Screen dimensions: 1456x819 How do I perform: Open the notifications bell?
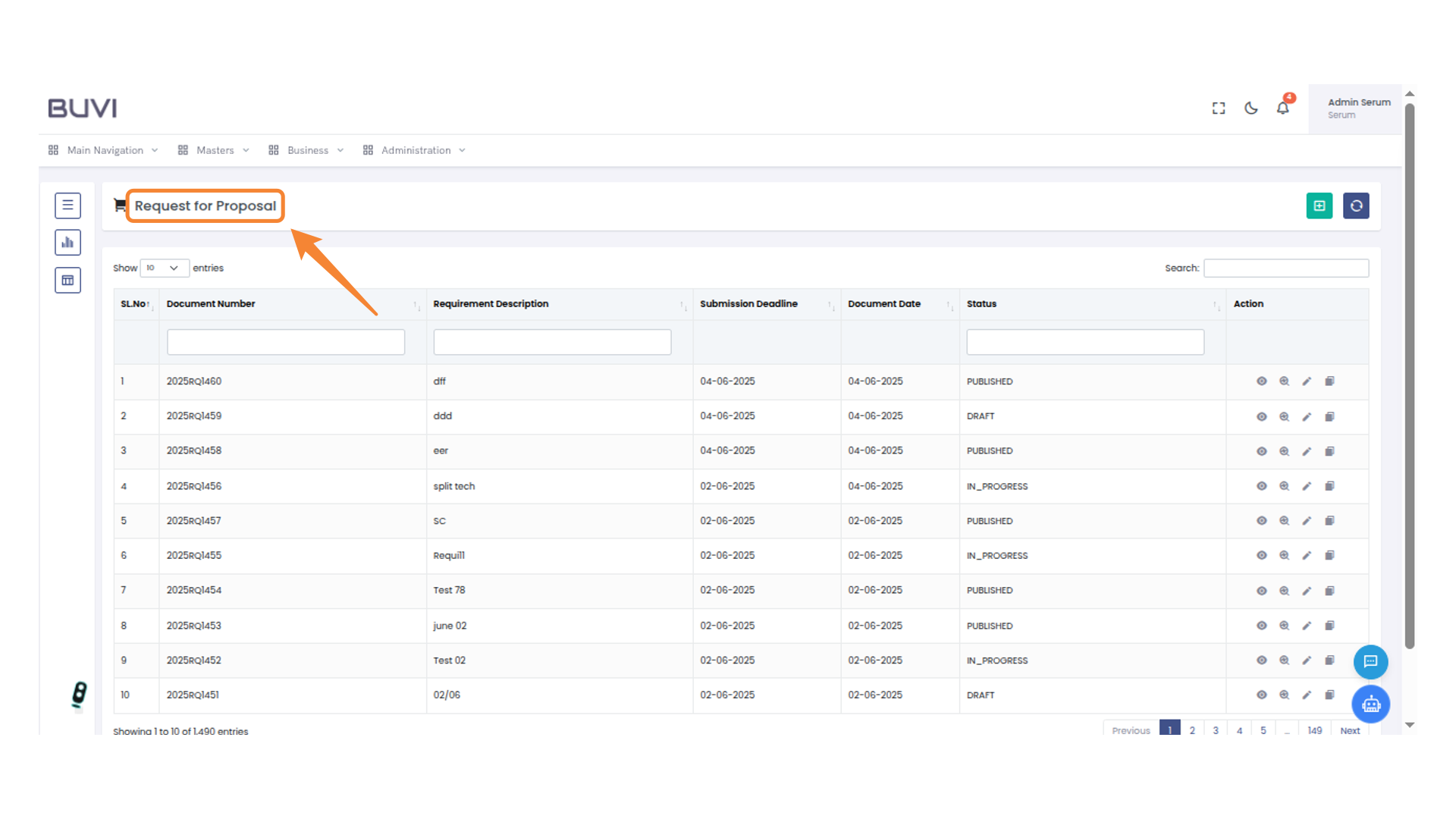click(1282, 108)
